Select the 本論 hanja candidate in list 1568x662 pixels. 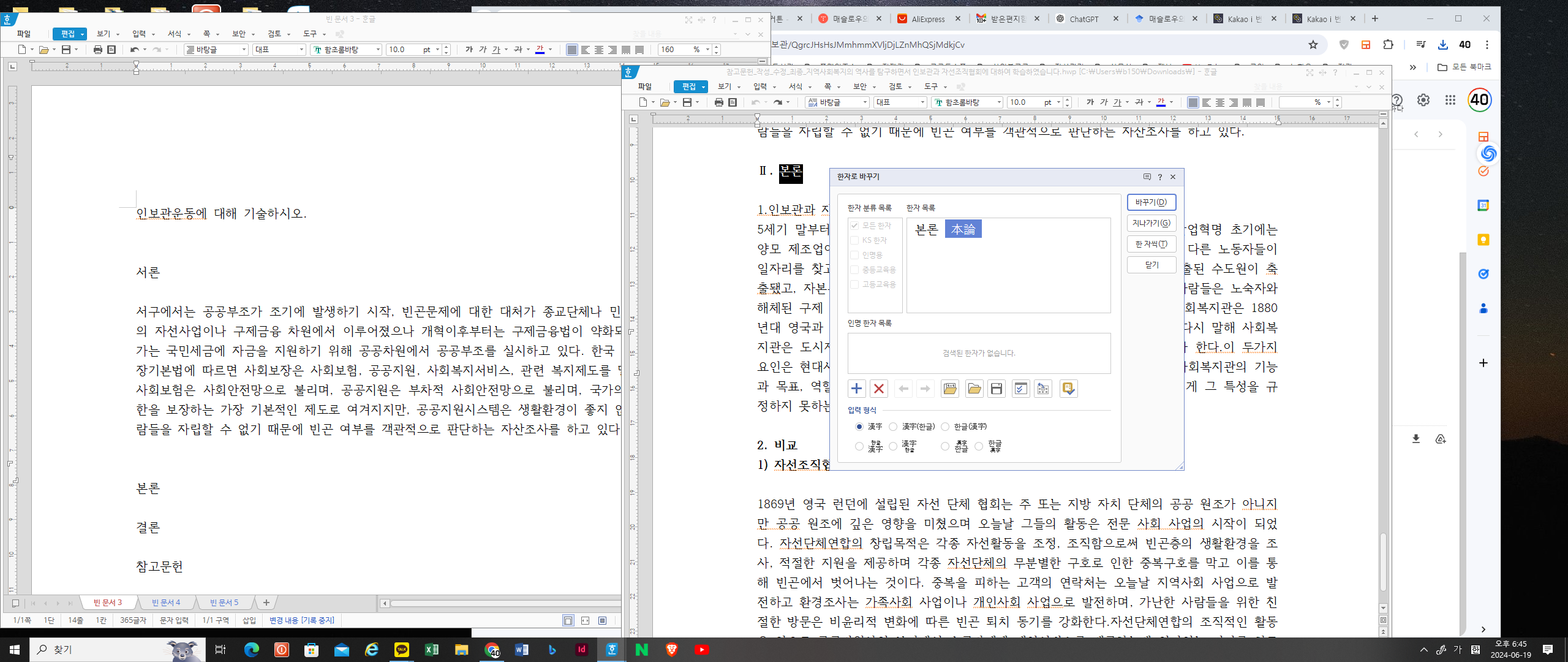[x=963, y=229]
